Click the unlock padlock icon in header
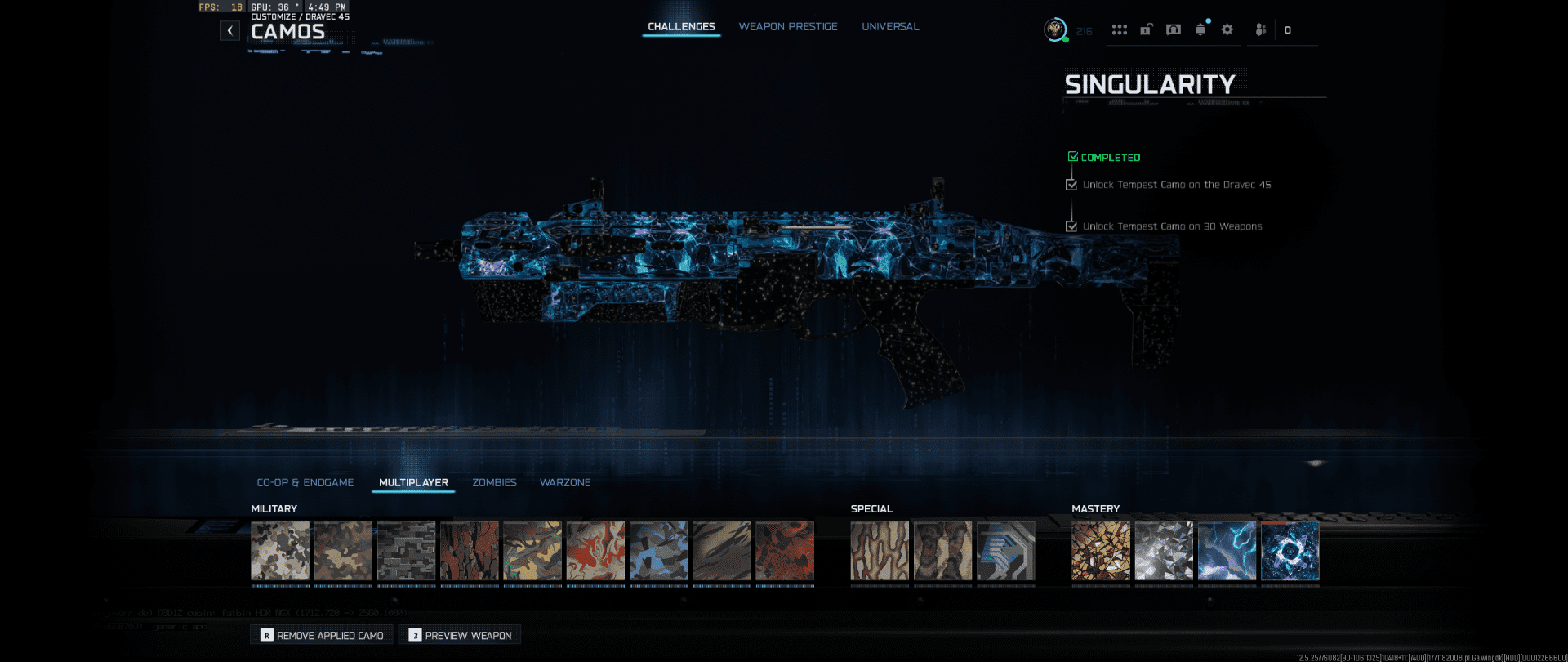Image resolution: width=1568 pixels, height=662 pixels. pos(1146,30)
